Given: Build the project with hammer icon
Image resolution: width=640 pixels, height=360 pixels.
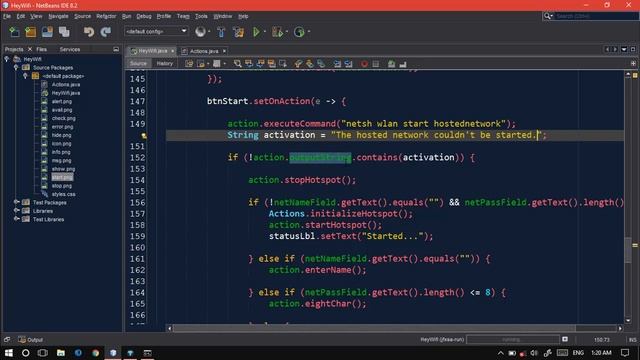Looking at the screenshot, I should click(221, 32).
